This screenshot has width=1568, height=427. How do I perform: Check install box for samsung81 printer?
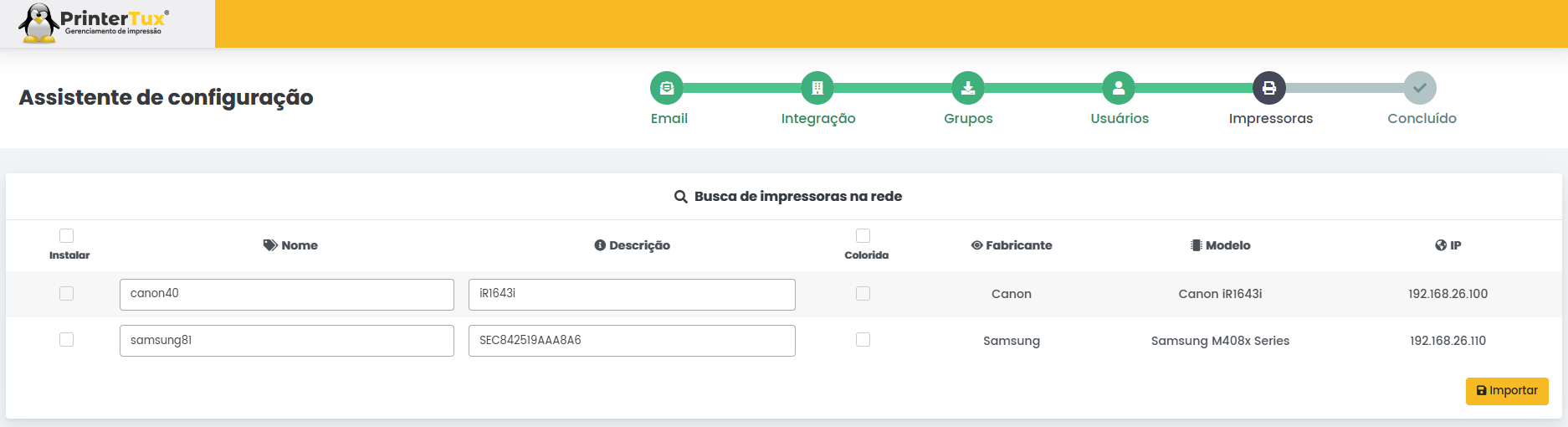(x=67, y=340)
